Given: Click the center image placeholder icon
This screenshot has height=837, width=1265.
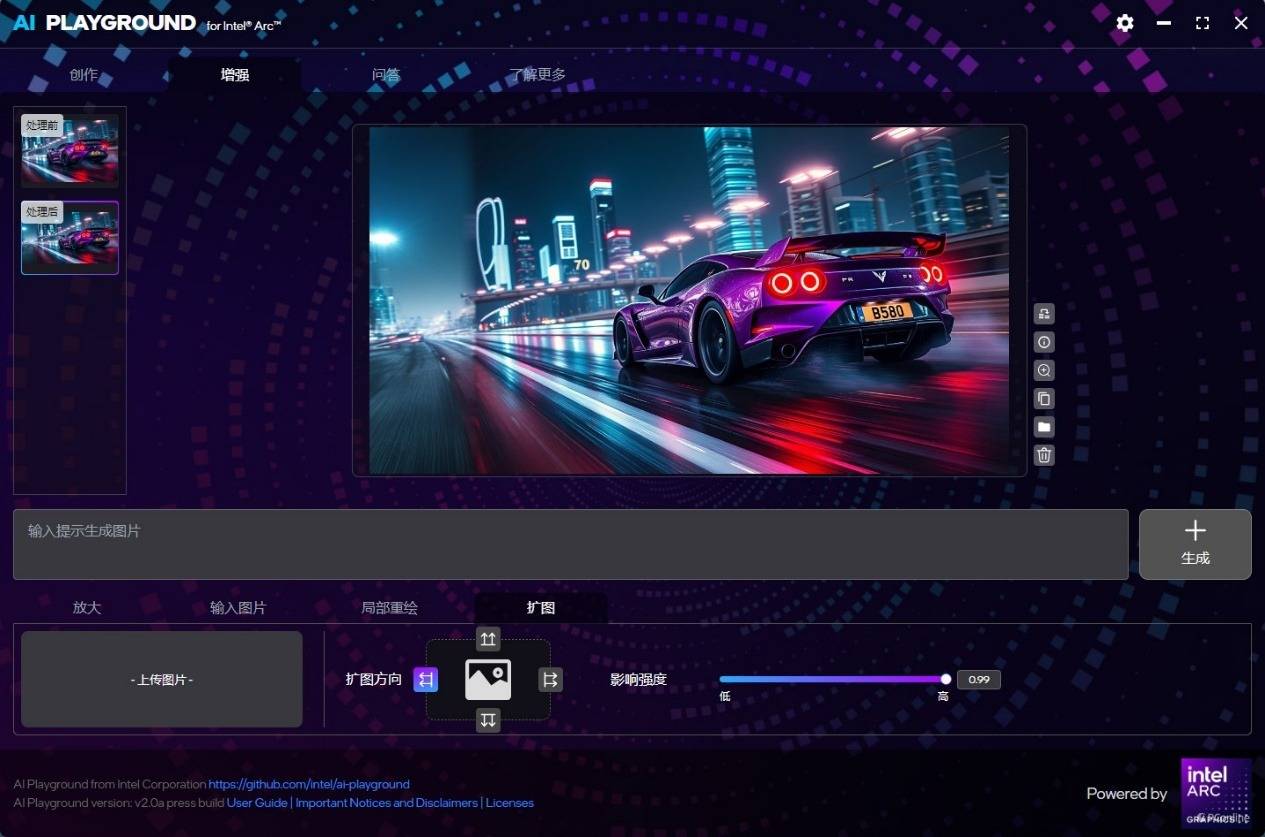Looking at the screenshot, I should (x=488, y=680).
